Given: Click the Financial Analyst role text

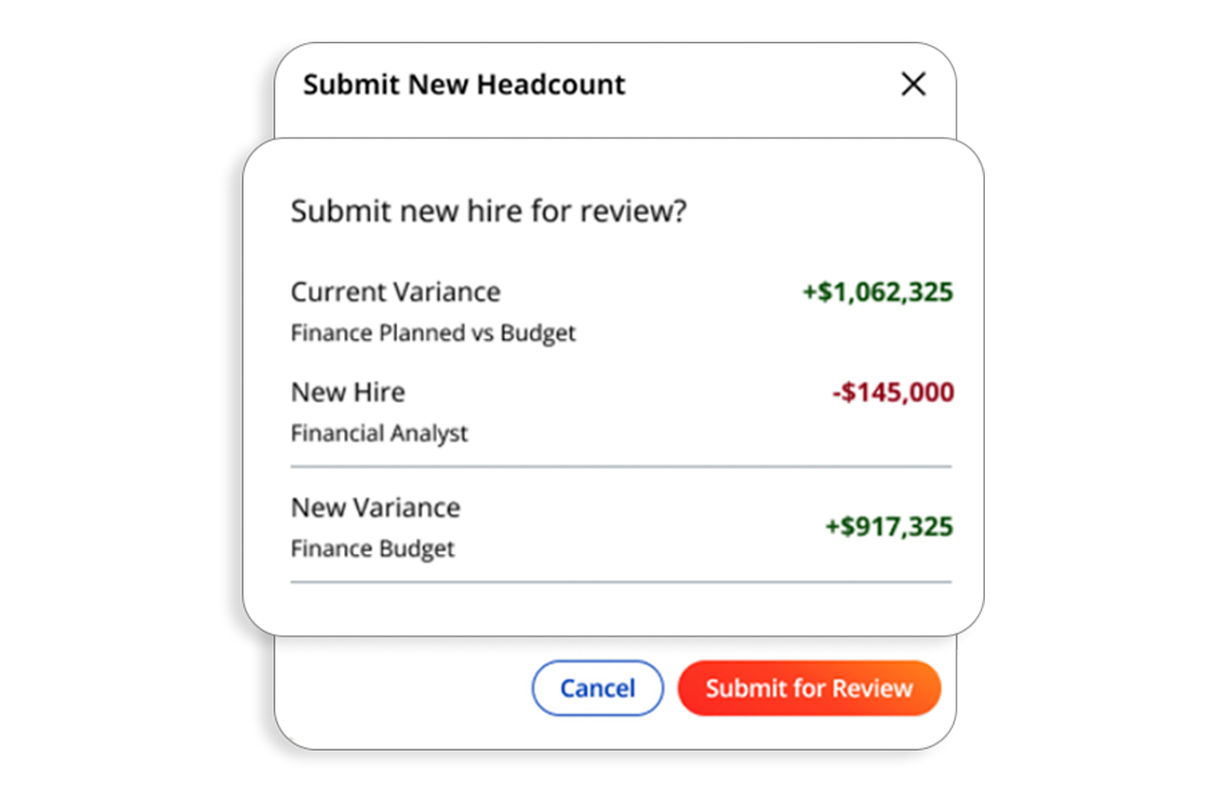Looking at the screenshot, I should (379, 434).
